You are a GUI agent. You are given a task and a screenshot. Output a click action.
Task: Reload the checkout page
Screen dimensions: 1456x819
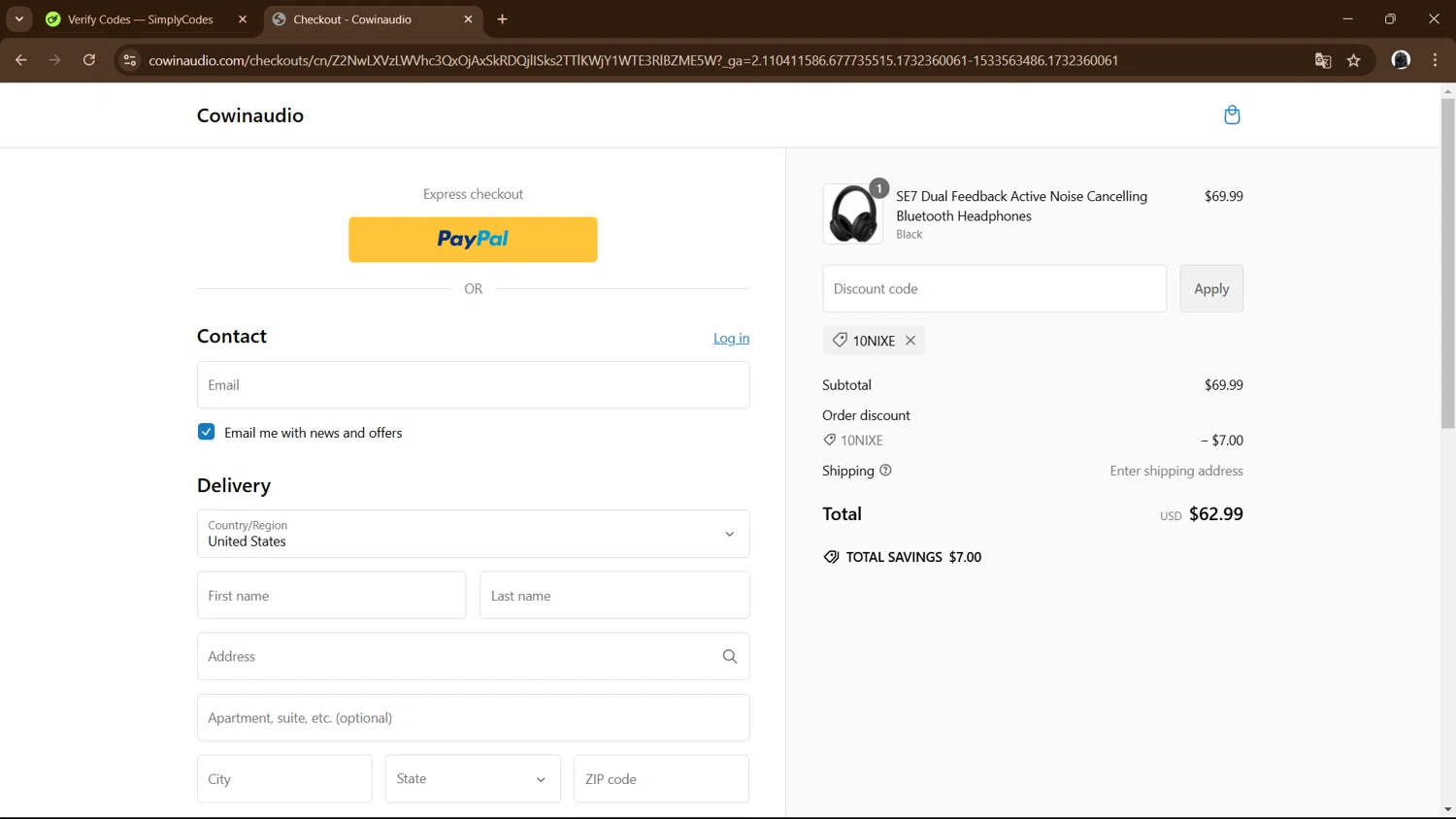[x=89, y=60]
